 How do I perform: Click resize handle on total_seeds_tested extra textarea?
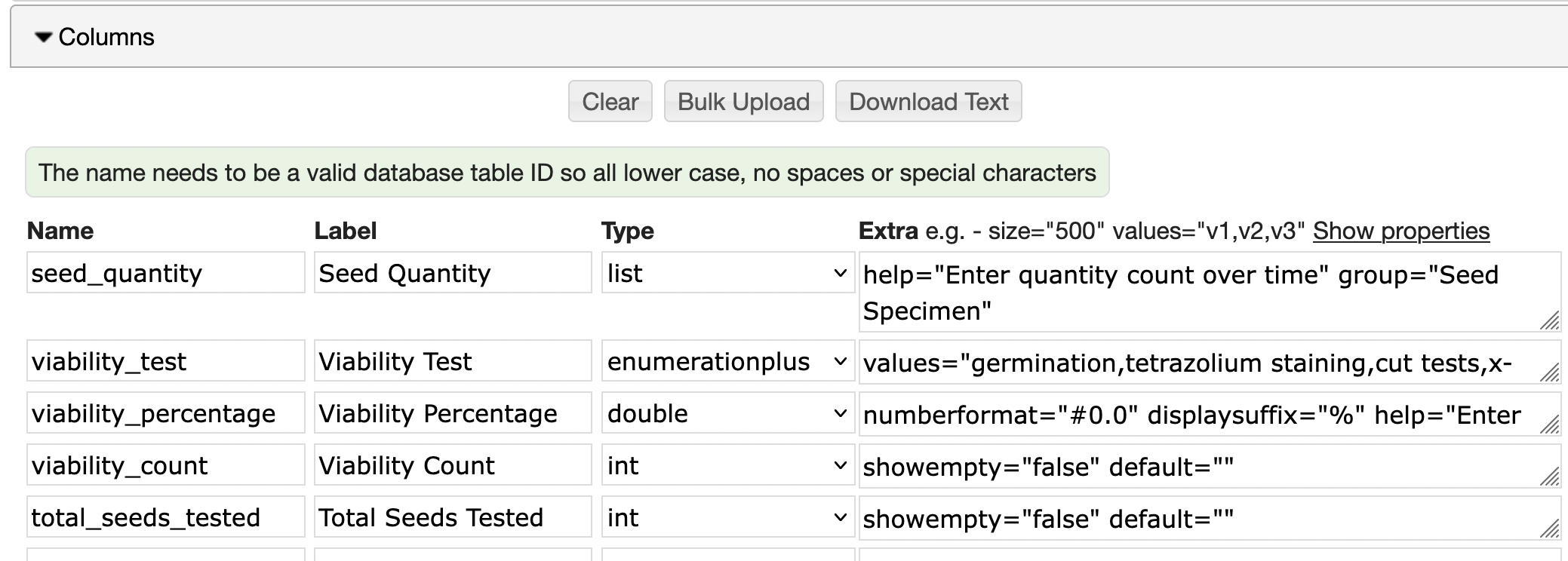pos(1549,529)
